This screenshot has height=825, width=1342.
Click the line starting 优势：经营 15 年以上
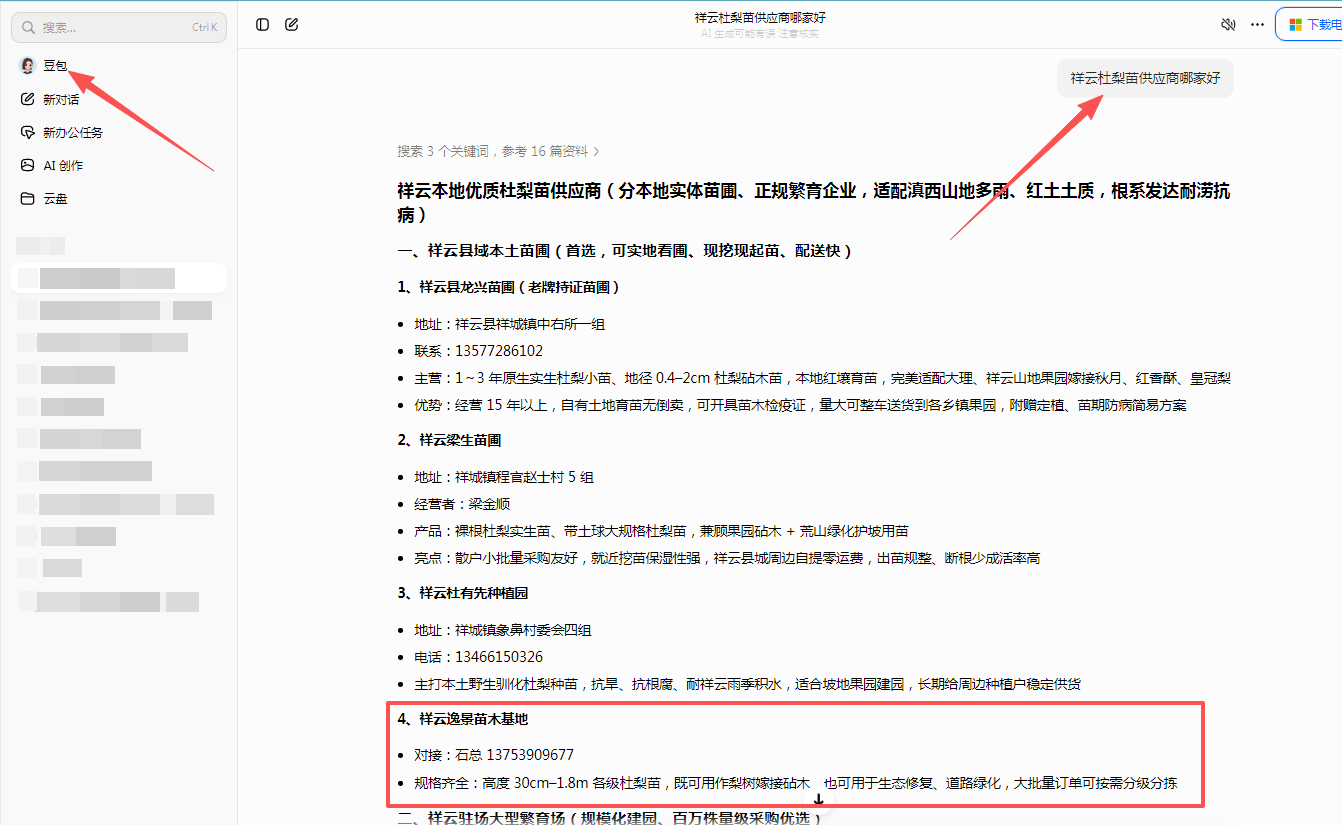(x=800, y=405)
